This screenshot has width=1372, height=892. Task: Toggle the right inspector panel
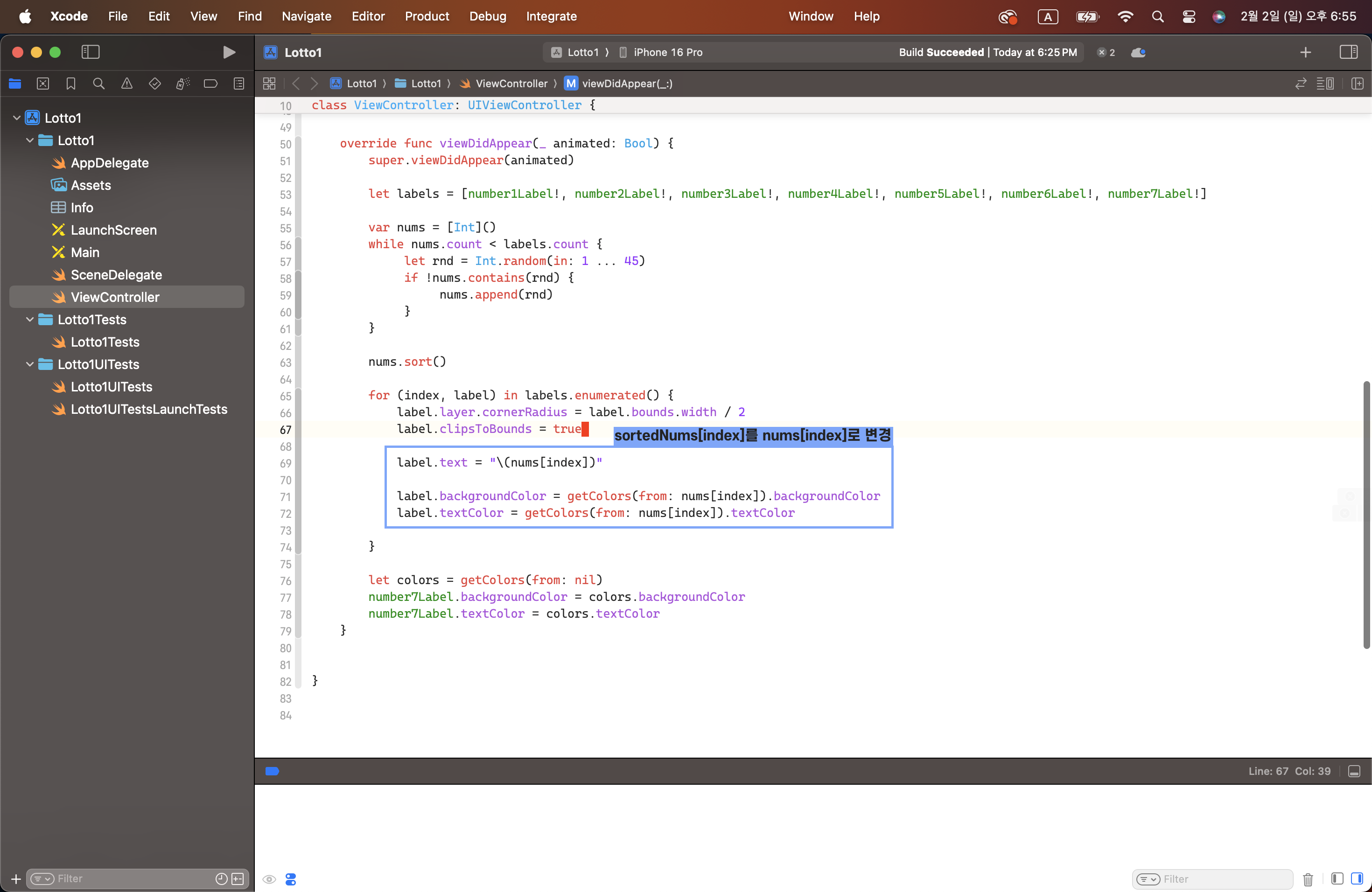[x=1348, y=52]
